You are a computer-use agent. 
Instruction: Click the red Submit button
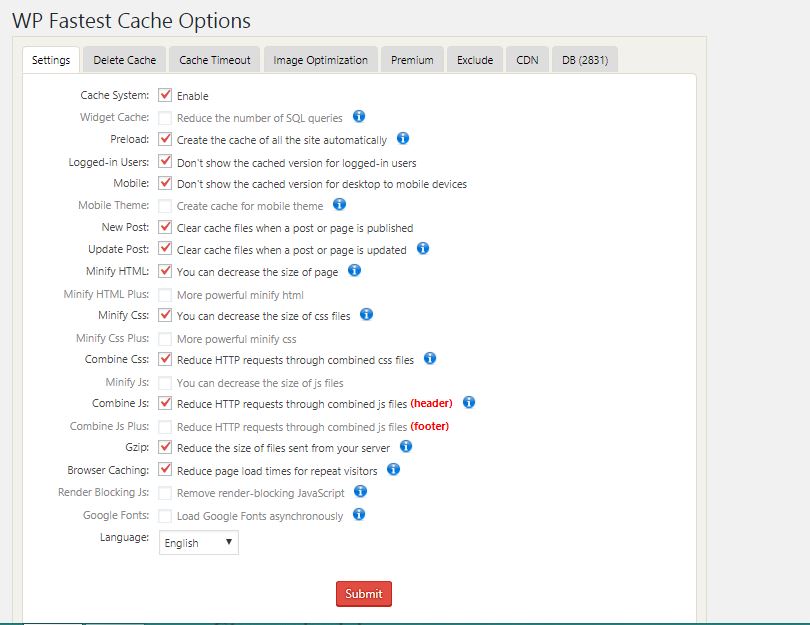364,593
